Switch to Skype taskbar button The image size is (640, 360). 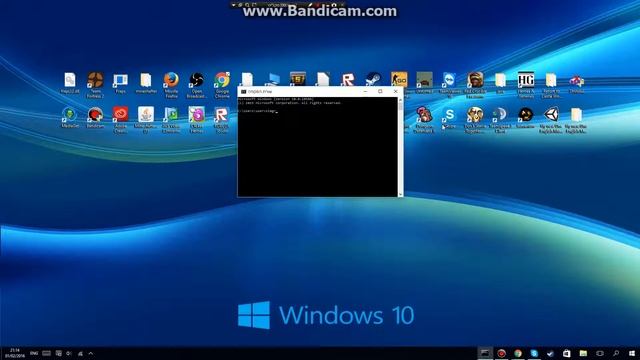534,353
